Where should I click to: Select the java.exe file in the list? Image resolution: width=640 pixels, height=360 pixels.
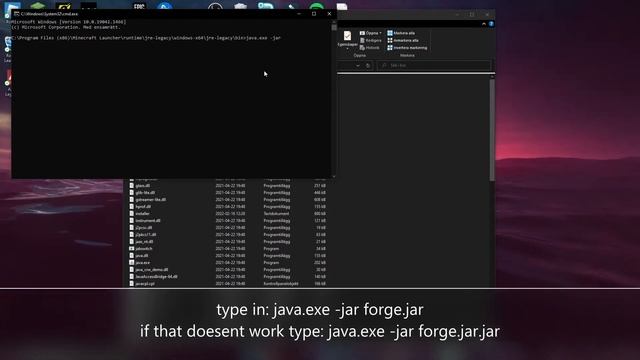click(142, 263)
